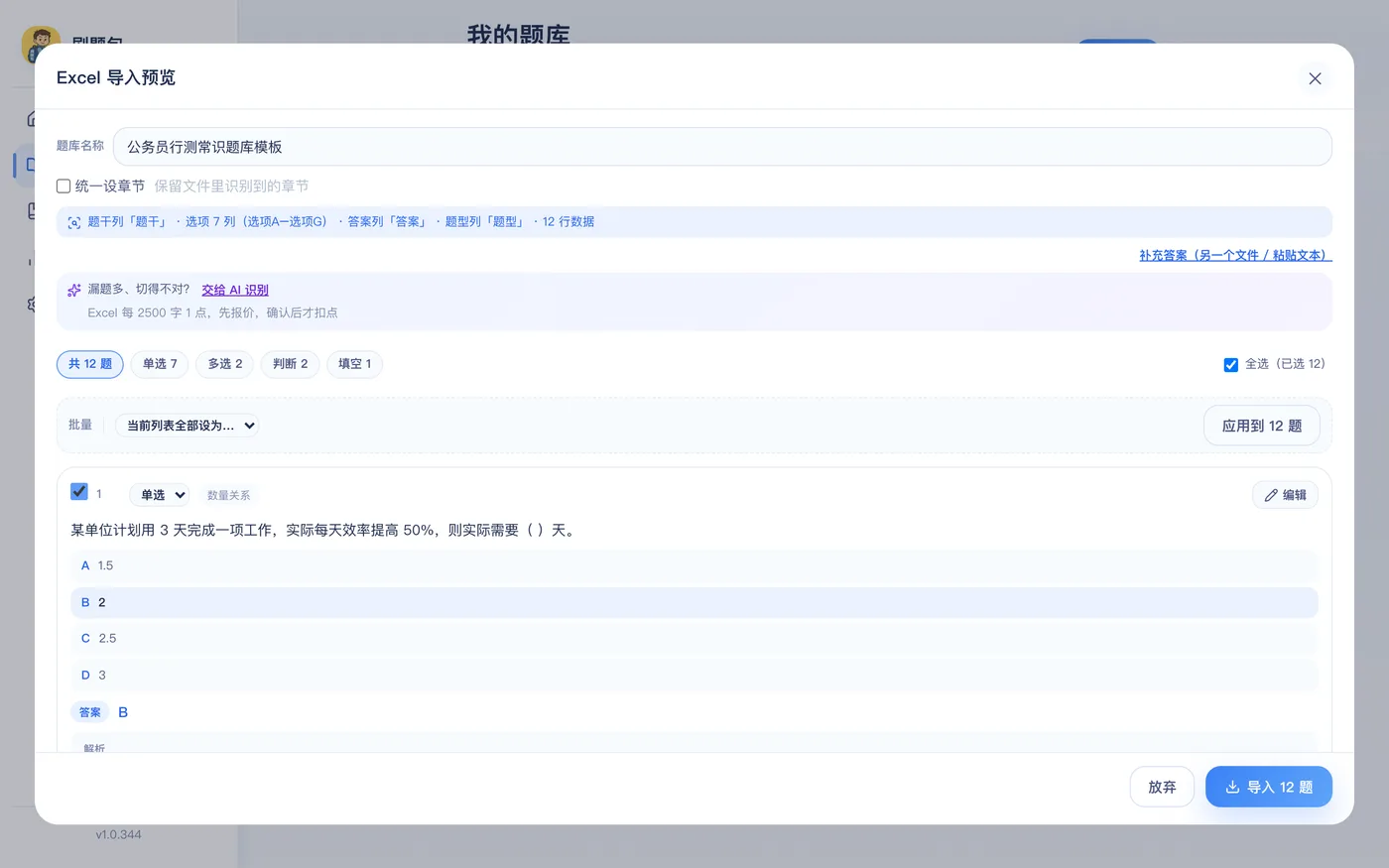Filter by 单选 7 tab
Viewport: 1389px width, 868px height.
tap(160, 364)
